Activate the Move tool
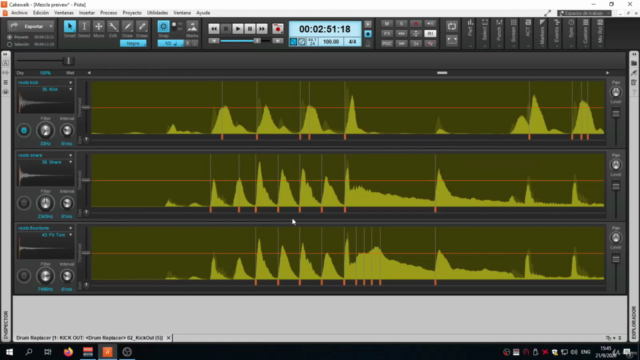Image resolution: width=640 pixels, height=360 pixels. pyautogui.click(x=98, y=27)
